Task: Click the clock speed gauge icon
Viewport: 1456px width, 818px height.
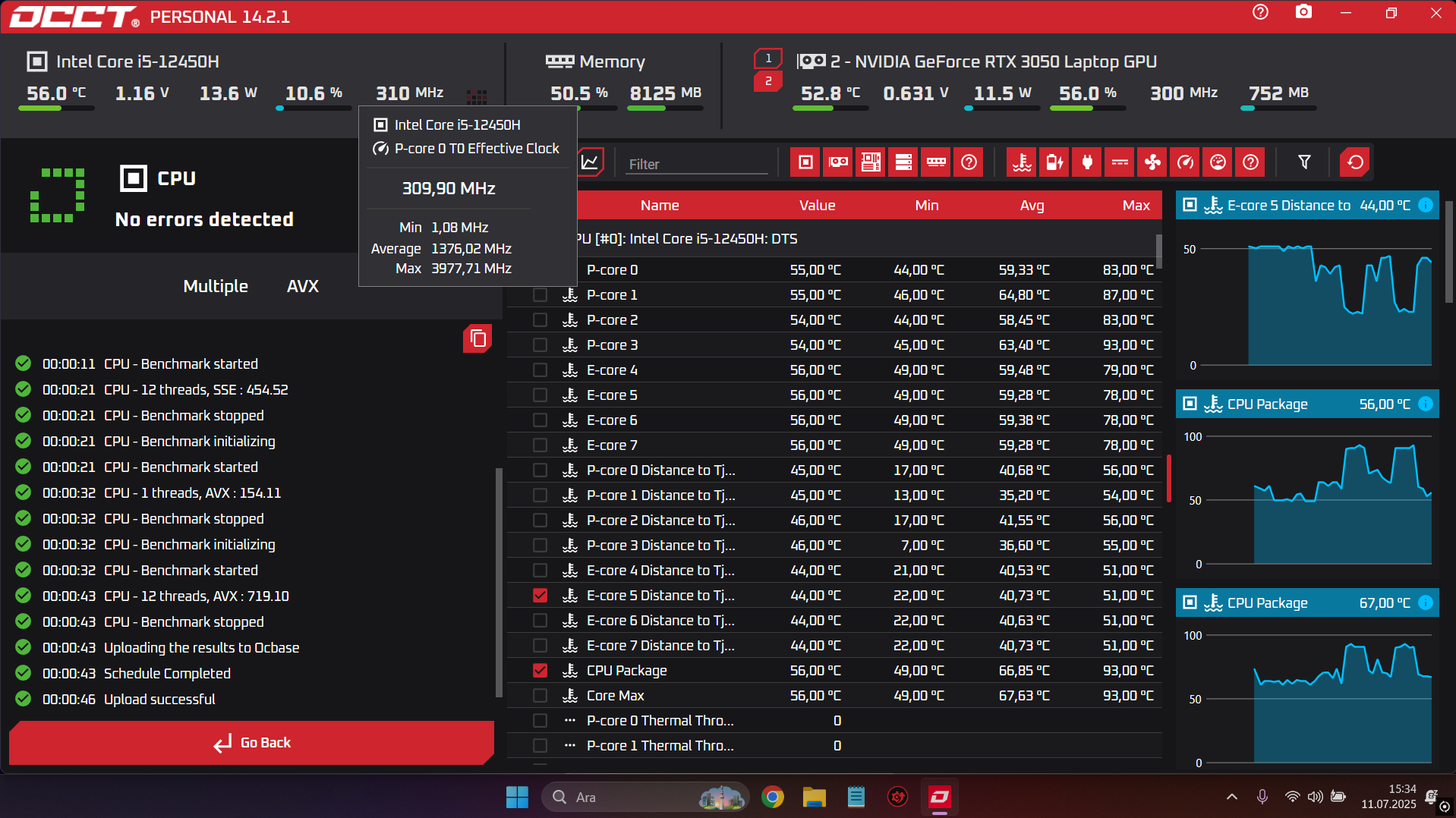Action: tap(1185, 162)
